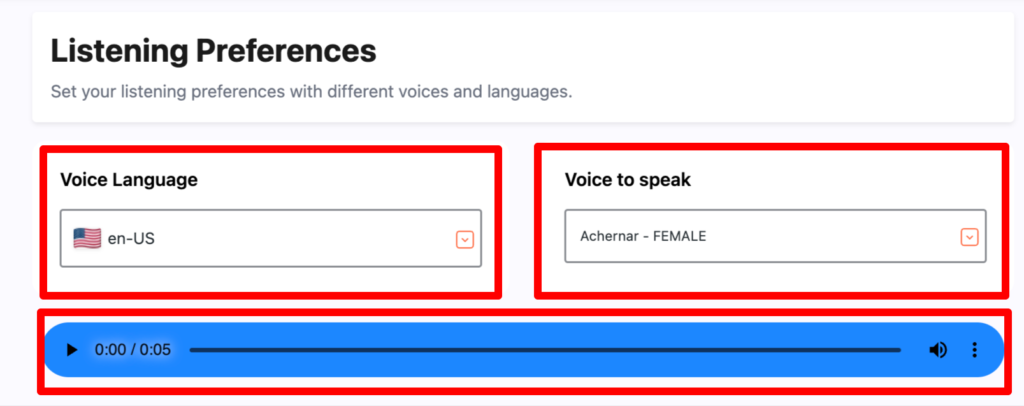The height and width of the screenshot is (406, 1024).
Task: Click the 0:00 / 0:05 time display
Action: coord(133,351)
